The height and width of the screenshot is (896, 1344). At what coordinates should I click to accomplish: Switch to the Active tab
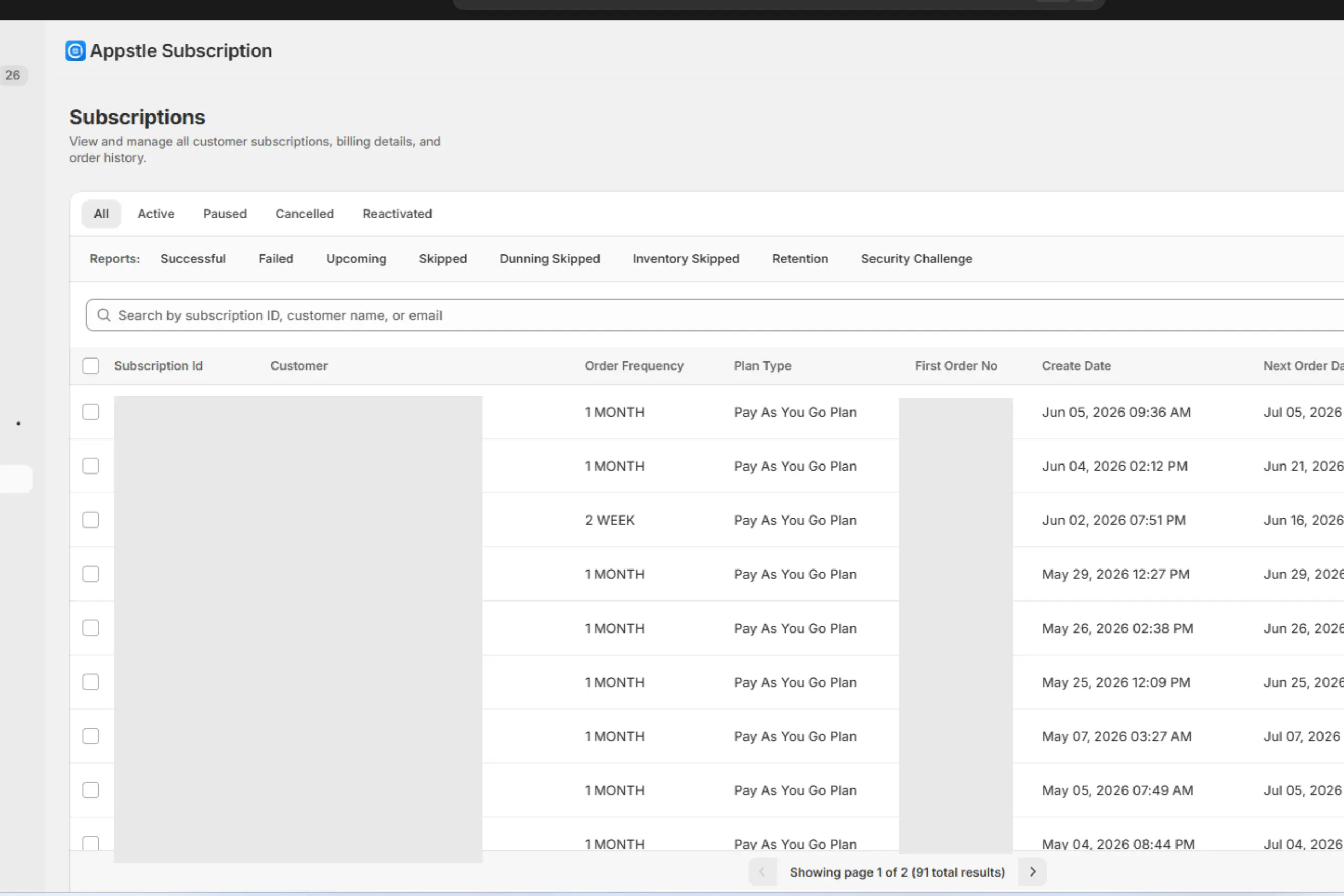(156, 214)
